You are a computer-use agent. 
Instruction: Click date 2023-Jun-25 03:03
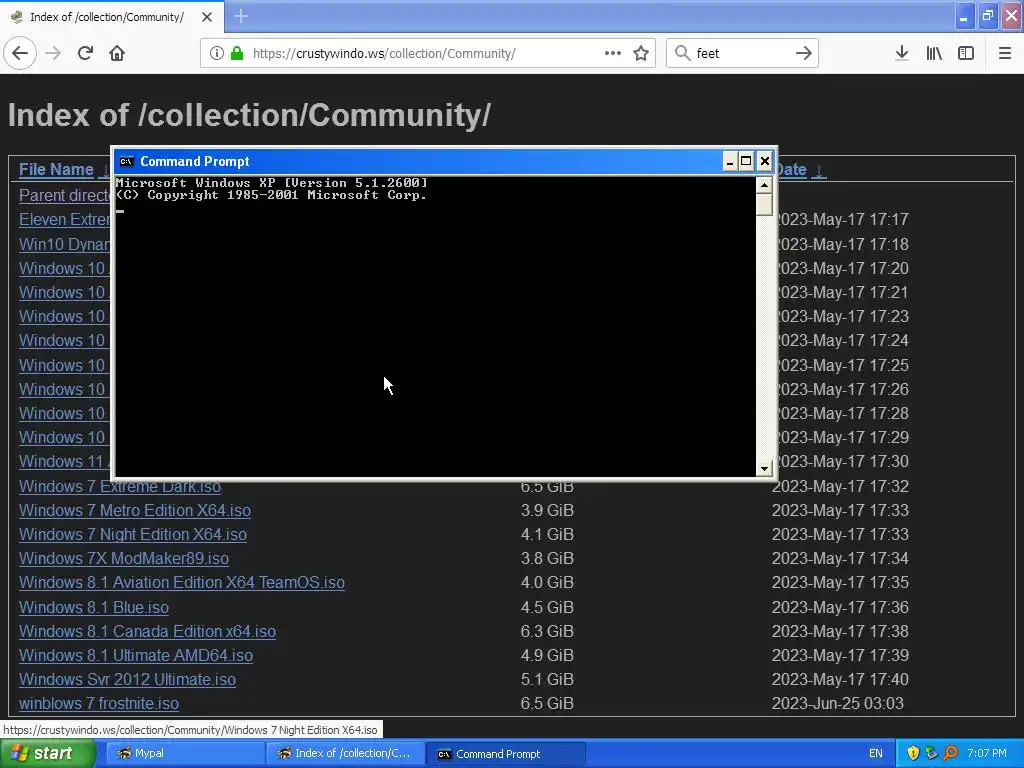coord(837,703)
